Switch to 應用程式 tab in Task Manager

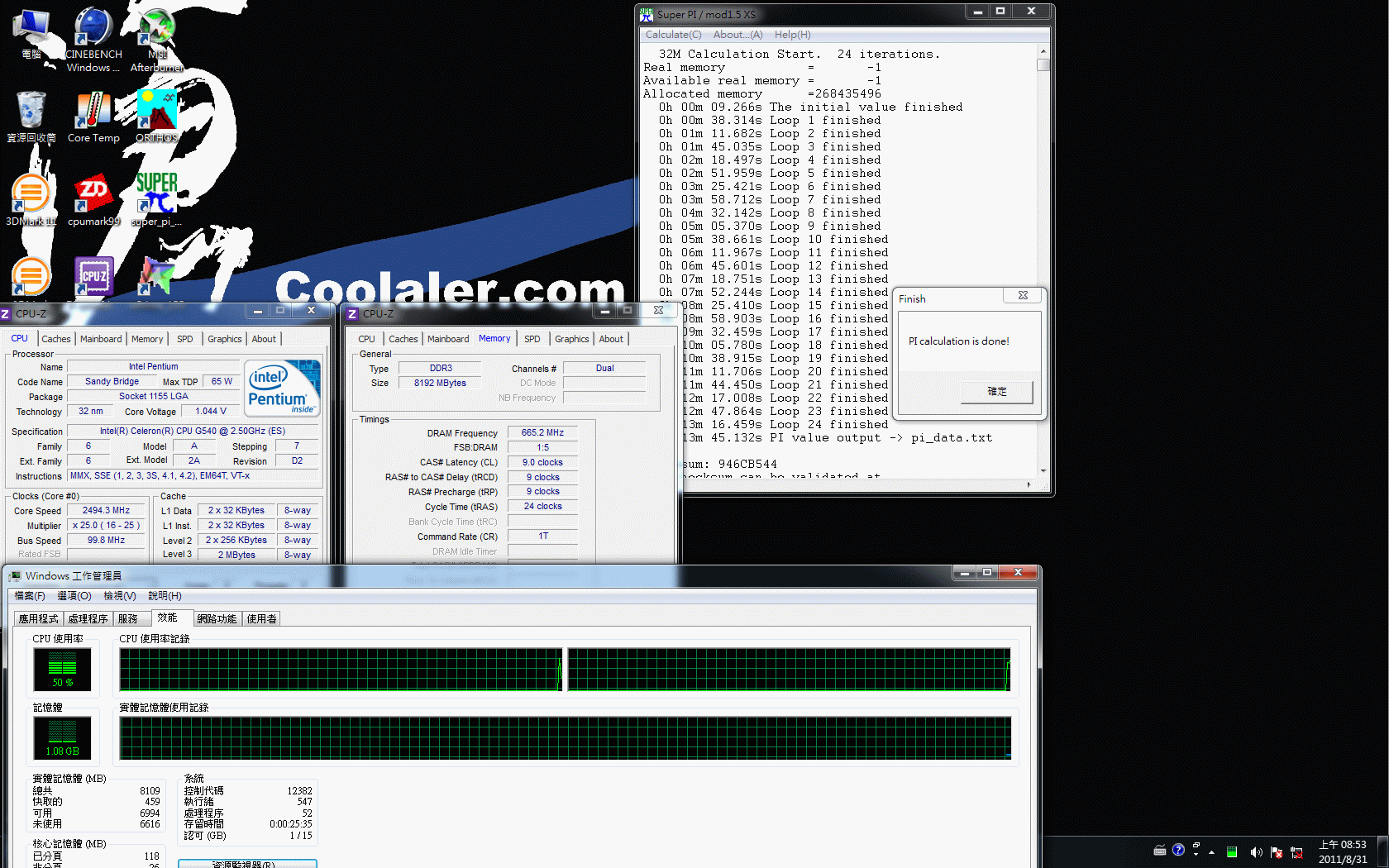pyautogui.click(x=39, y=619)
